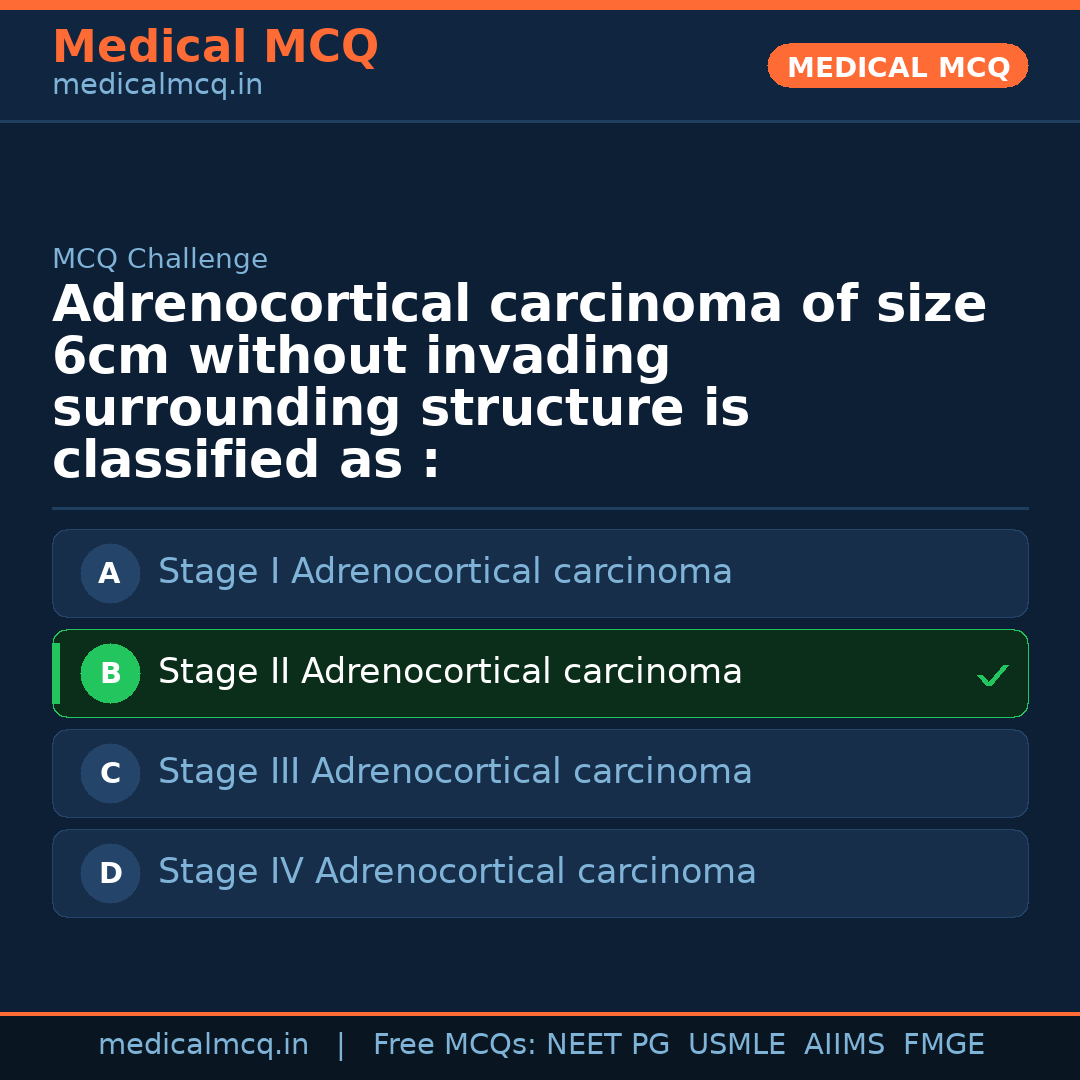Click the FMGE text in the footer

(944, 1045)
